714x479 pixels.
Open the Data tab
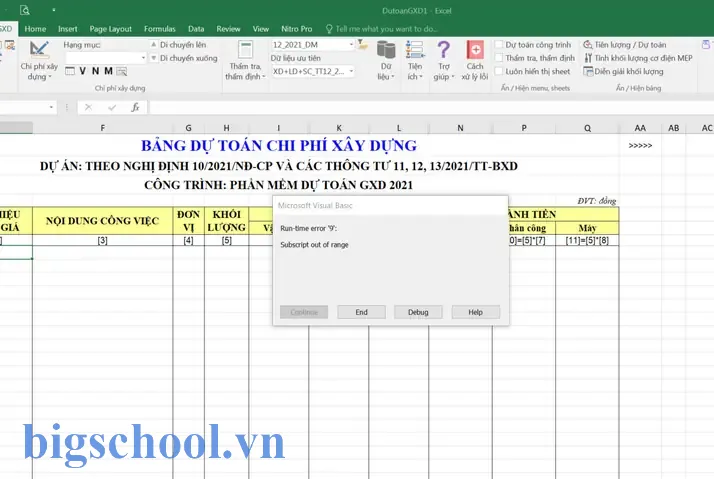point(196,29)
